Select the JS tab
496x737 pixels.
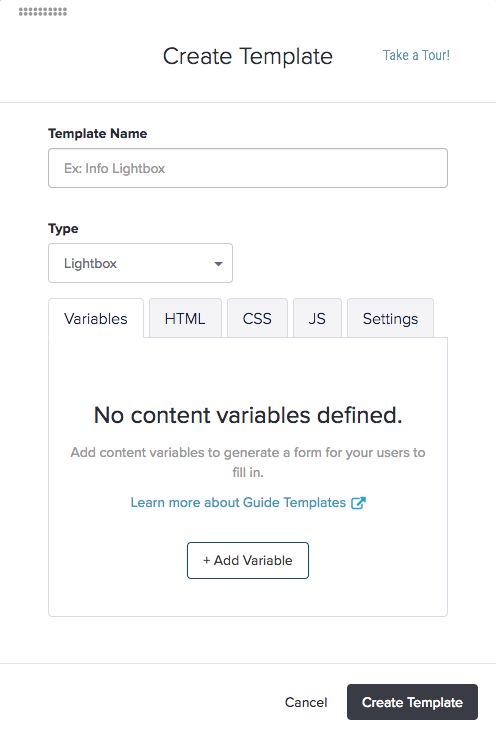click(317, 319)
